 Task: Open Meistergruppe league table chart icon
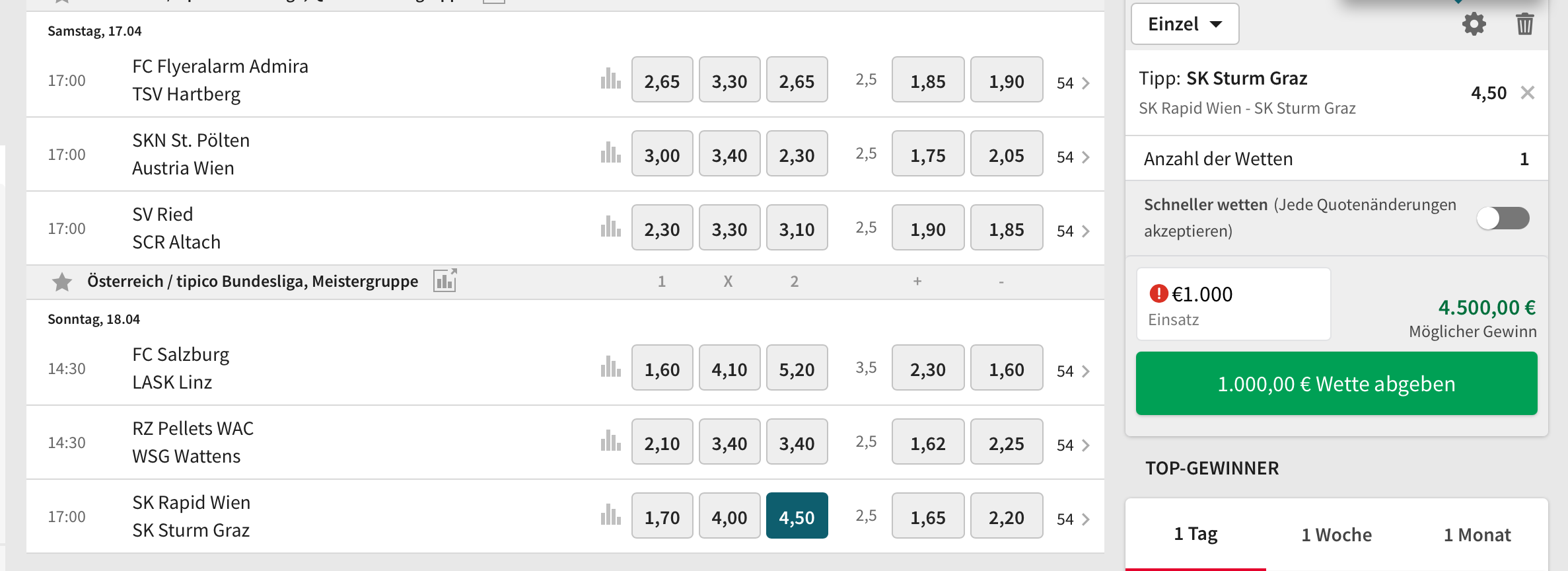point(445,280)
